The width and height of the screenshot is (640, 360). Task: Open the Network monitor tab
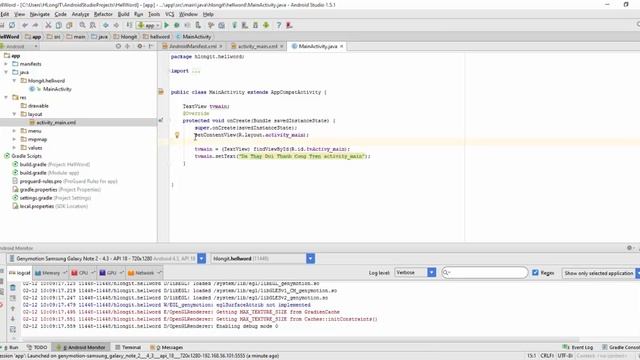144,273
